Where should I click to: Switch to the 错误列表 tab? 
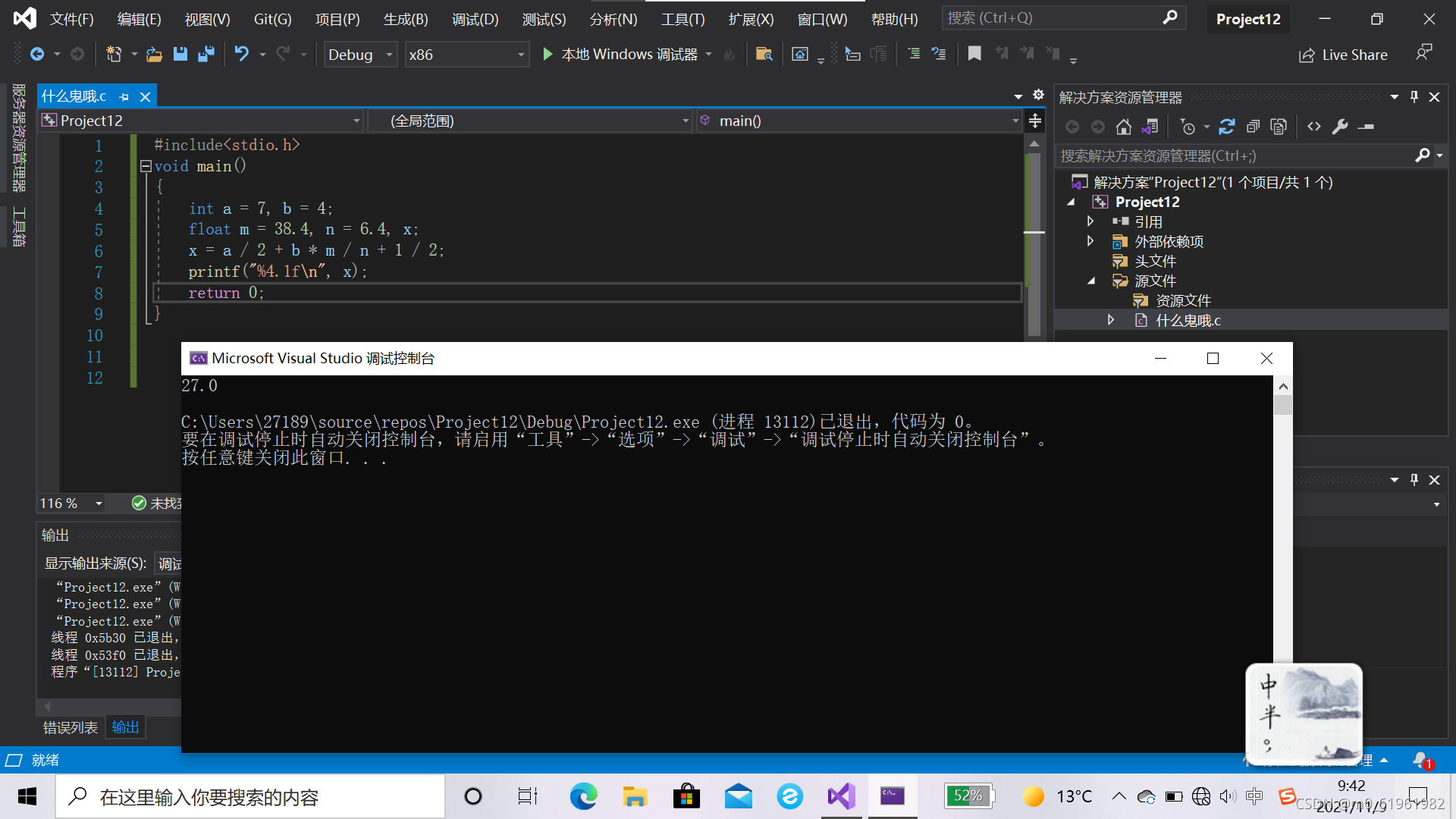pos(70,727)
